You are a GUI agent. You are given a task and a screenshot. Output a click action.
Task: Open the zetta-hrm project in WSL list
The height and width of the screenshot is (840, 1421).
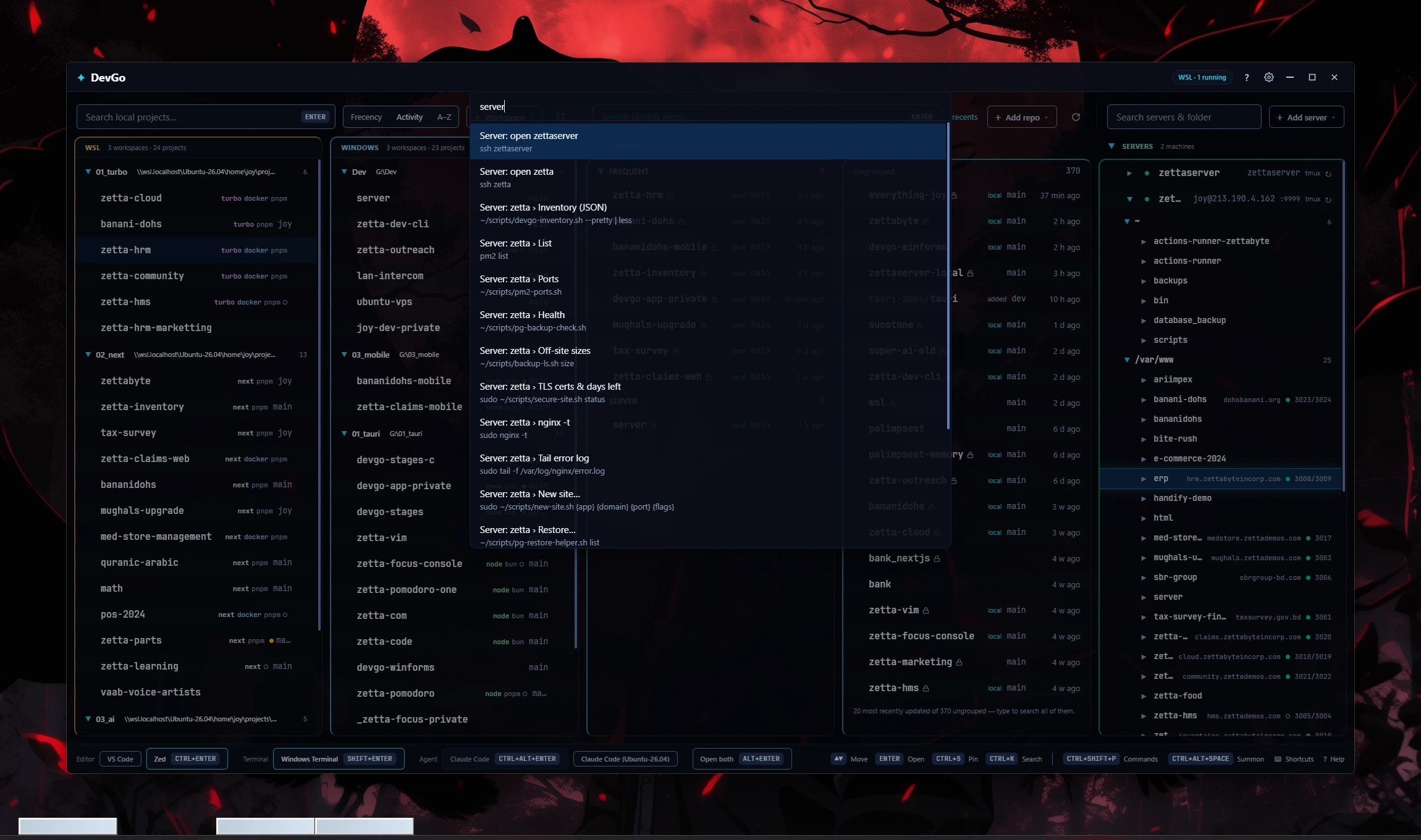point(196,250)
